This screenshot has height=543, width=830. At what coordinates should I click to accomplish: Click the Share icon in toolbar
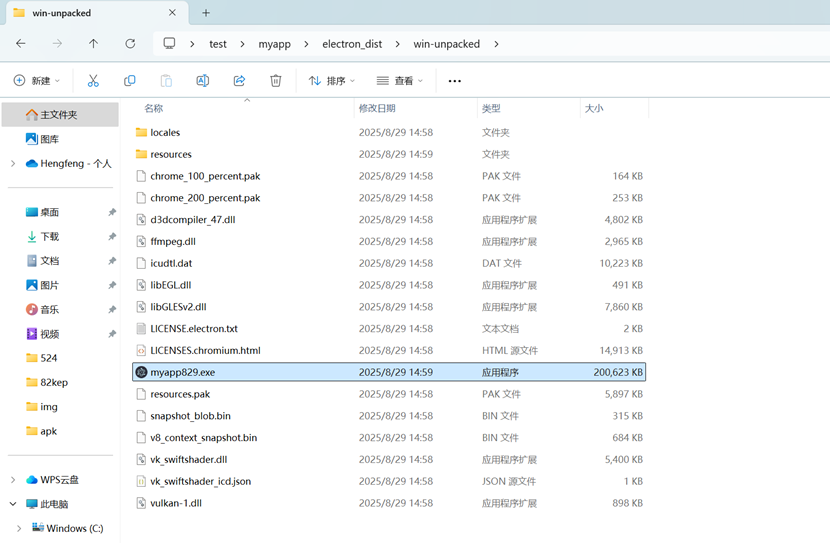pyautogui.click(x=239, y=80)
